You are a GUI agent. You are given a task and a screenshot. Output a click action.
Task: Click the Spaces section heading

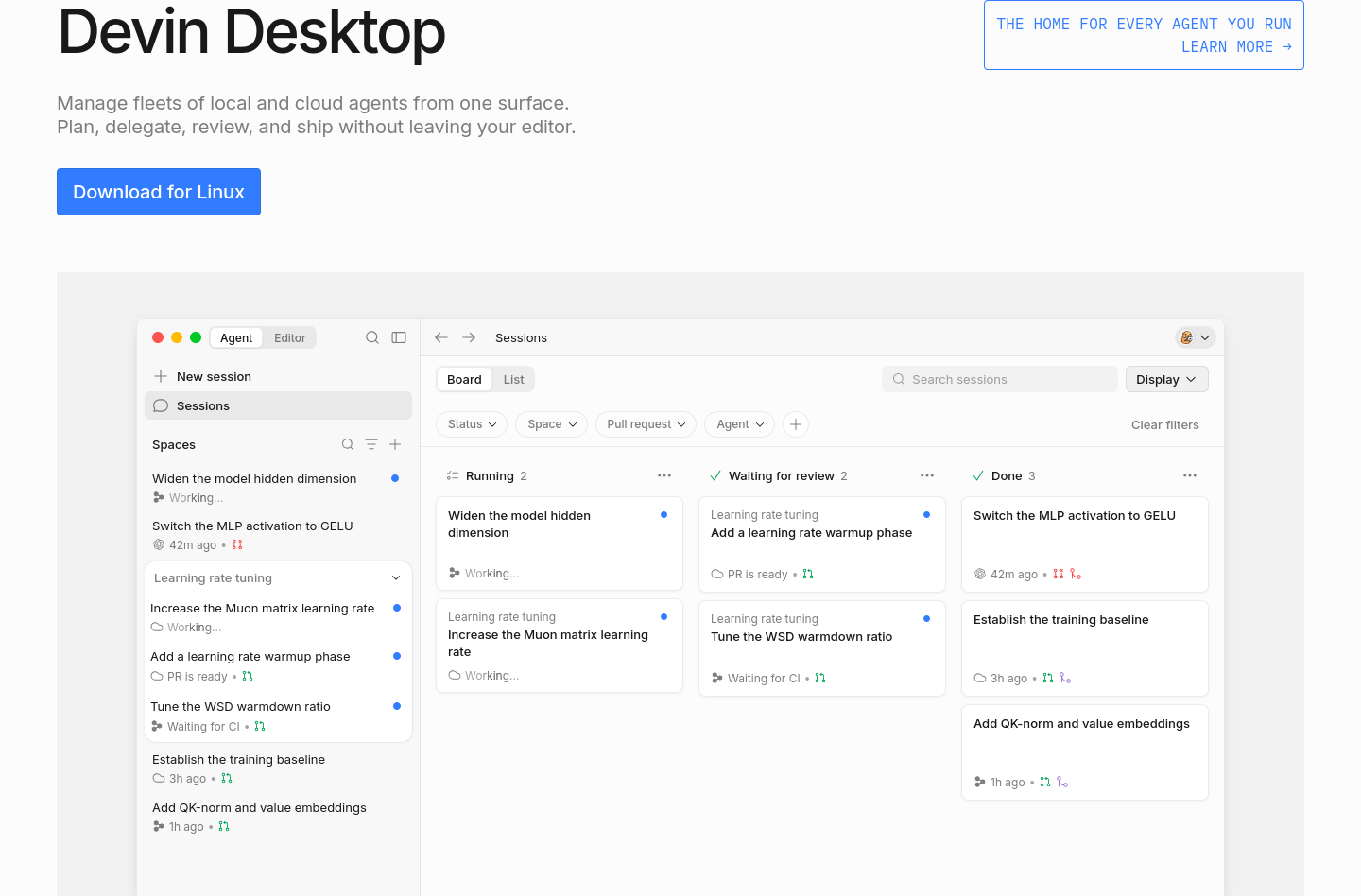(174, 444)
